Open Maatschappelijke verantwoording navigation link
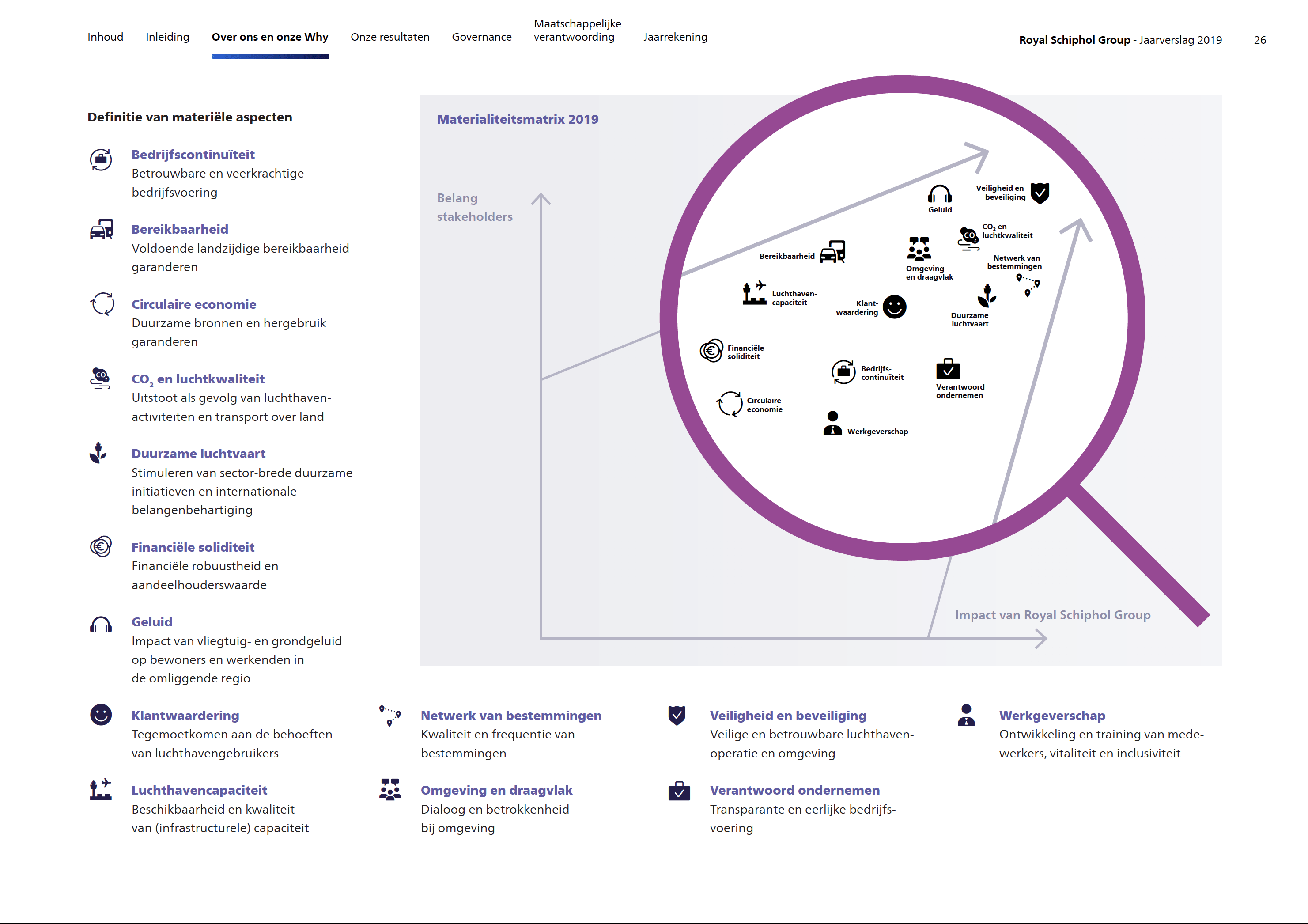1308x924 pixels. pyautogui.click(x=577, y=30)
